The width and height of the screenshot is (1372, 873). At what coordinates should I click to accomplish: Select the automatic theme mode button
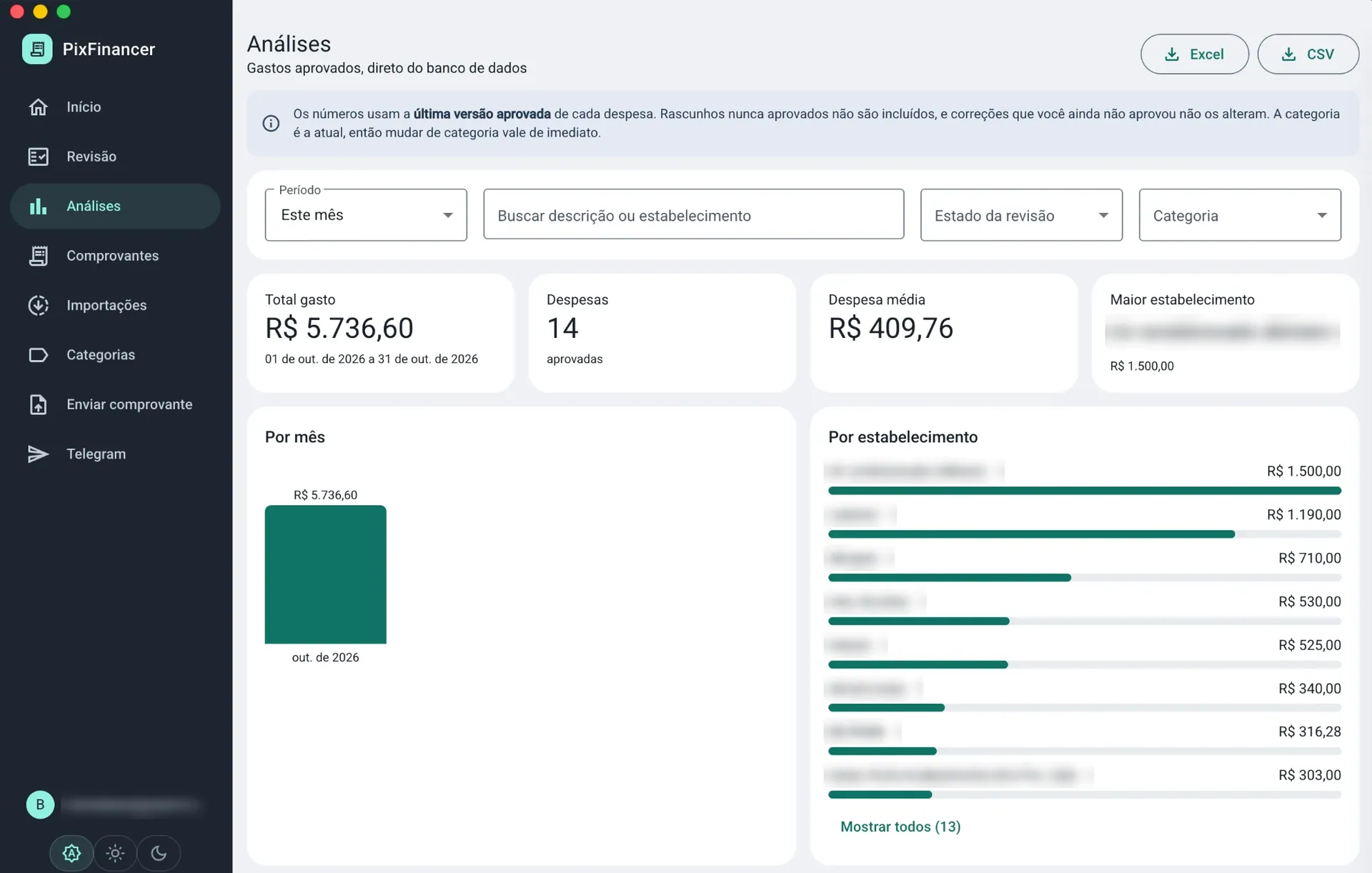pos(71,853)
